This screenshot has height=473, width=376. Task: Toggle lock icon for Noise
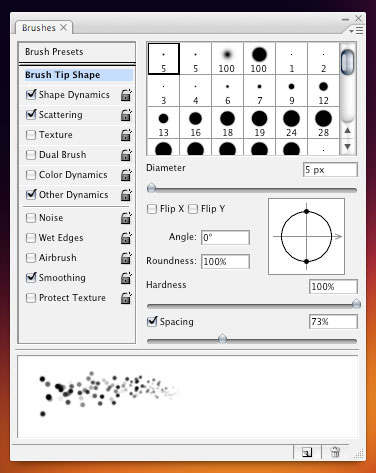126,218
